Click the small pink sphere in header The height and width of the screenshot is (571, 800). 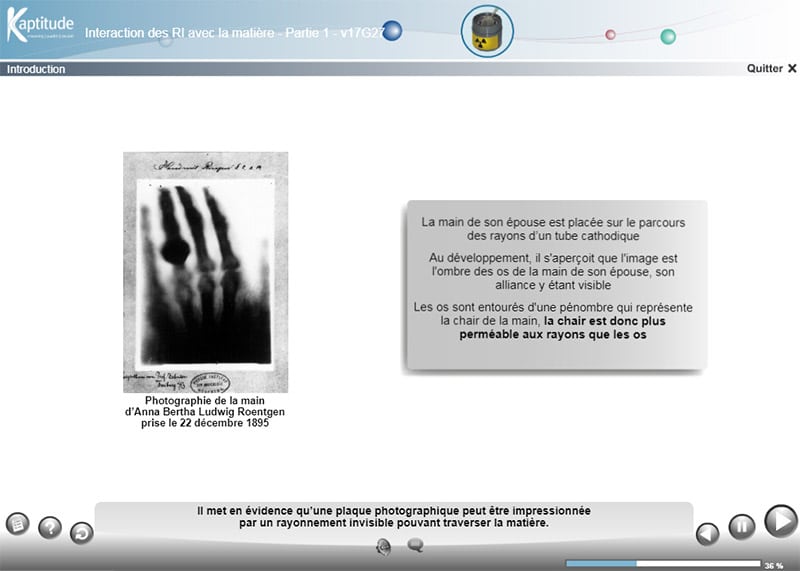coord(610,35)
